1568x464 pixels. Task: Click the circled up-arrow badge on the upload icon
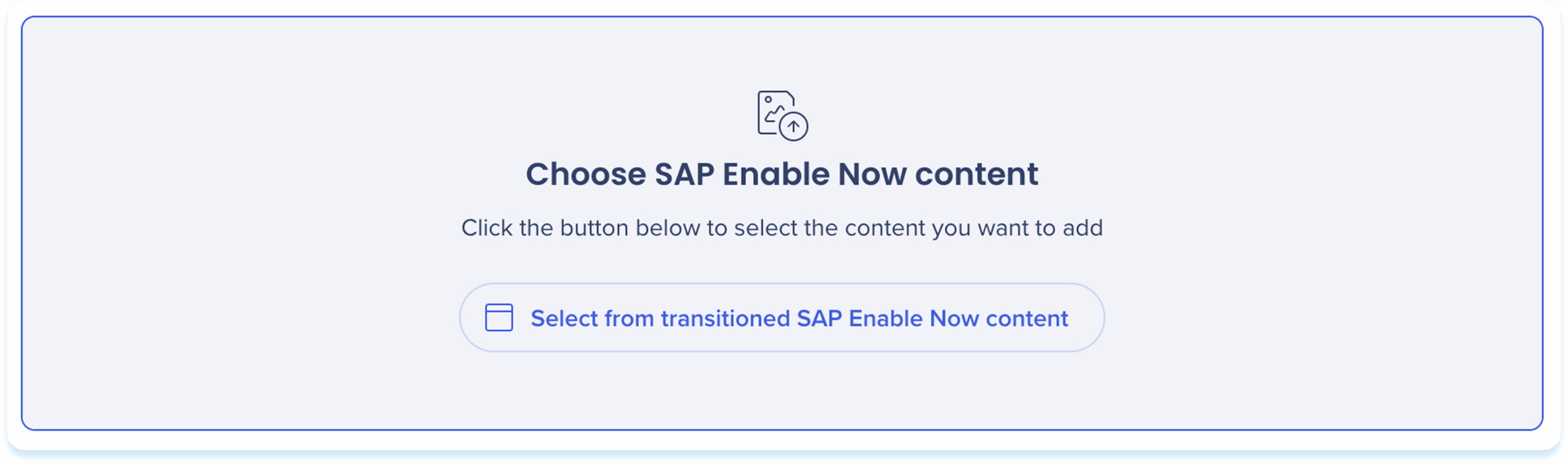[x=794, y=127]
